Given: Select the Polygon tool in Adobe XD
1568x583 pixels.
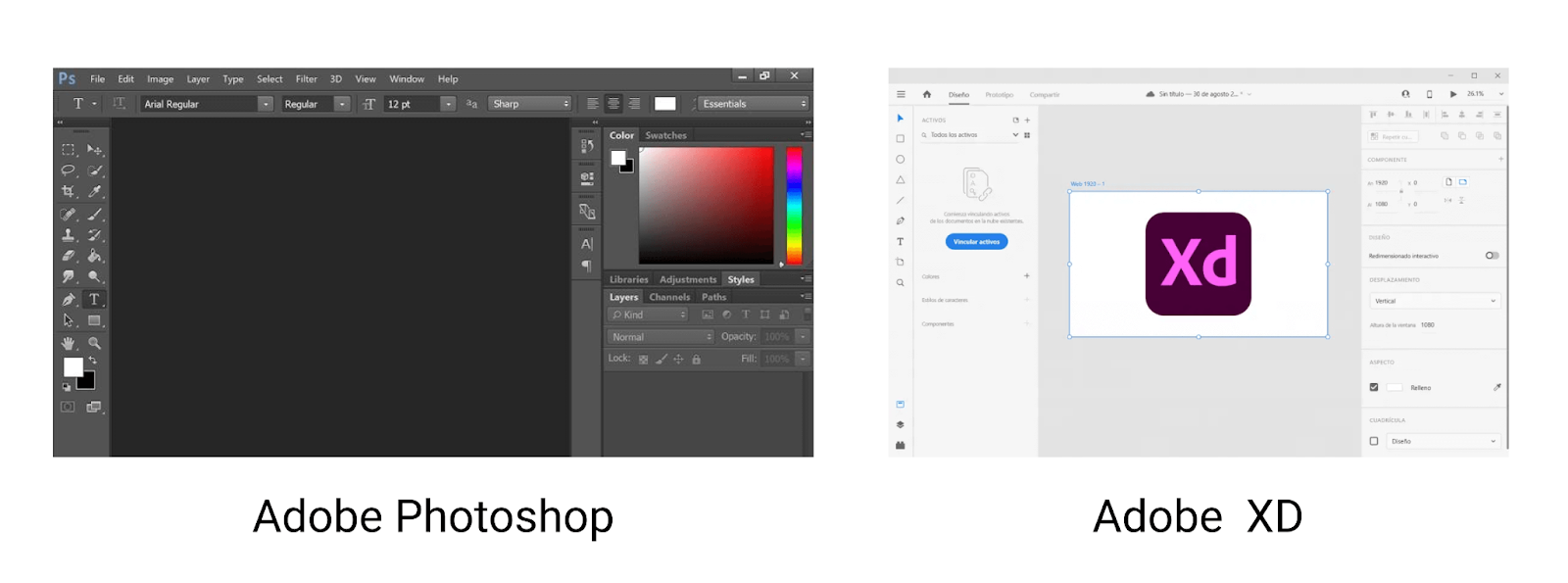Looking at the screenshot, I should 900,179.
